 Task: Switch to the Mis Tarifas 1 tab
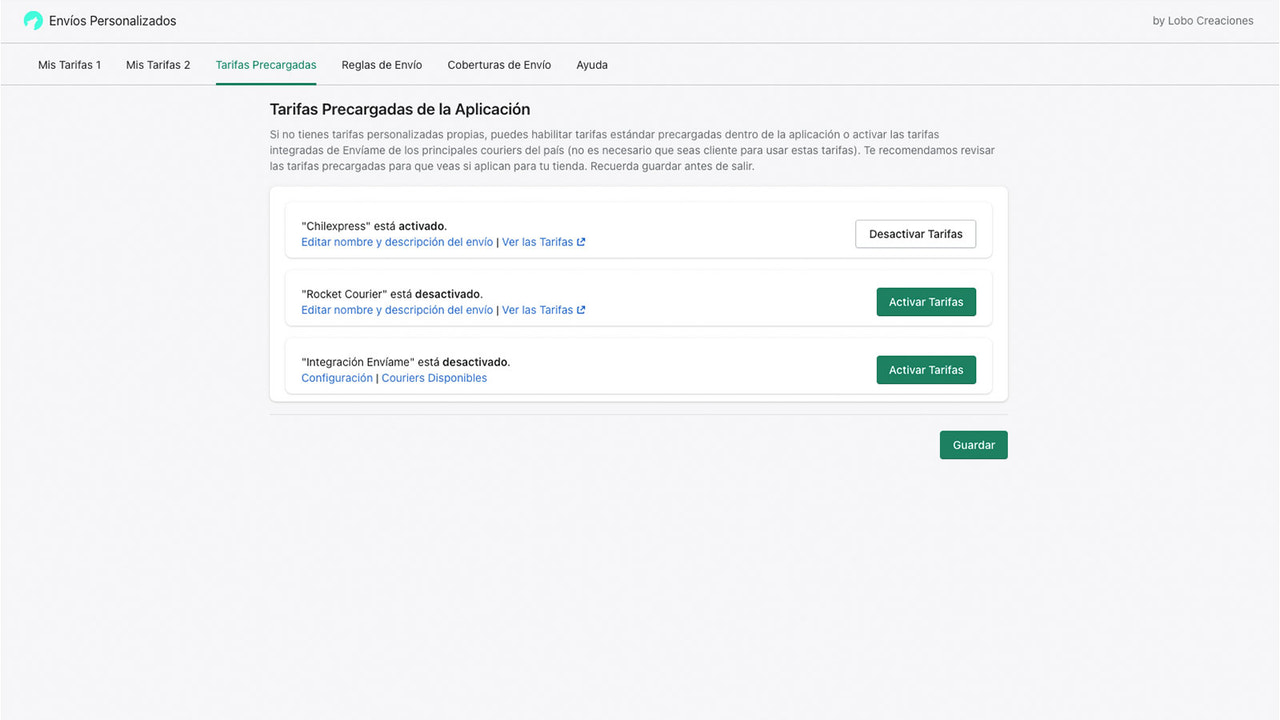69,64
